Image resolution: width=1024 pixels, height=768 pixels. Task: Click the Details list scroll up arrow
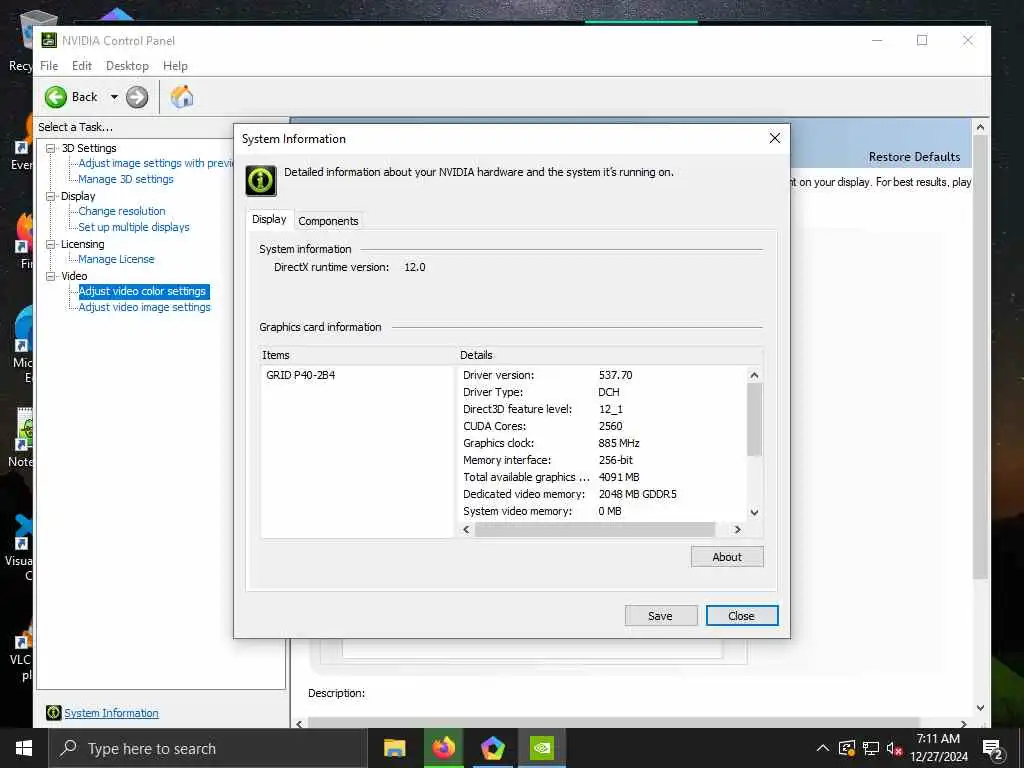(754, 376)
